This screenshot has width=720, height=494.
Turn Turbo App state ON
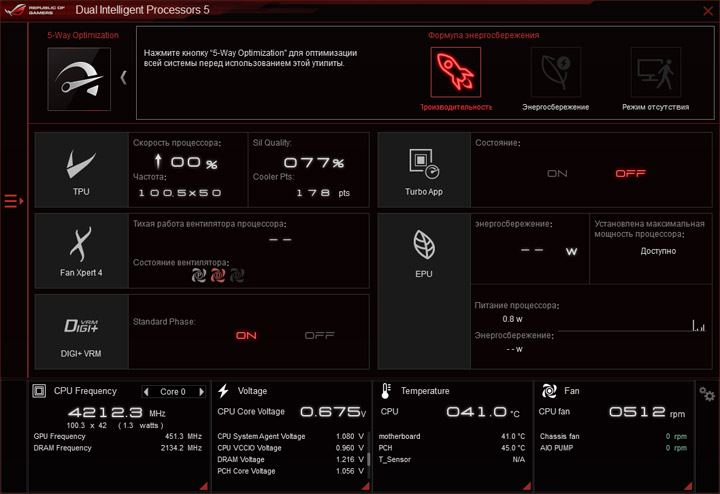[x=557, y=174]
